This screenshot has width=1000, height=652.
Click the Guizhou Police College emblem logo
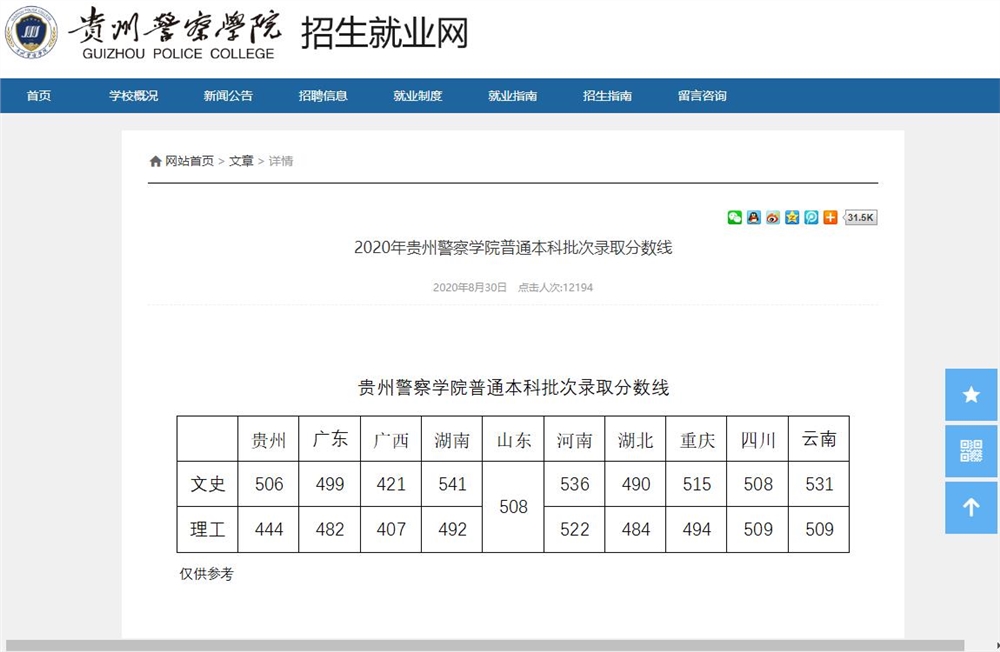pyautogui.click(x=31, y=32)
